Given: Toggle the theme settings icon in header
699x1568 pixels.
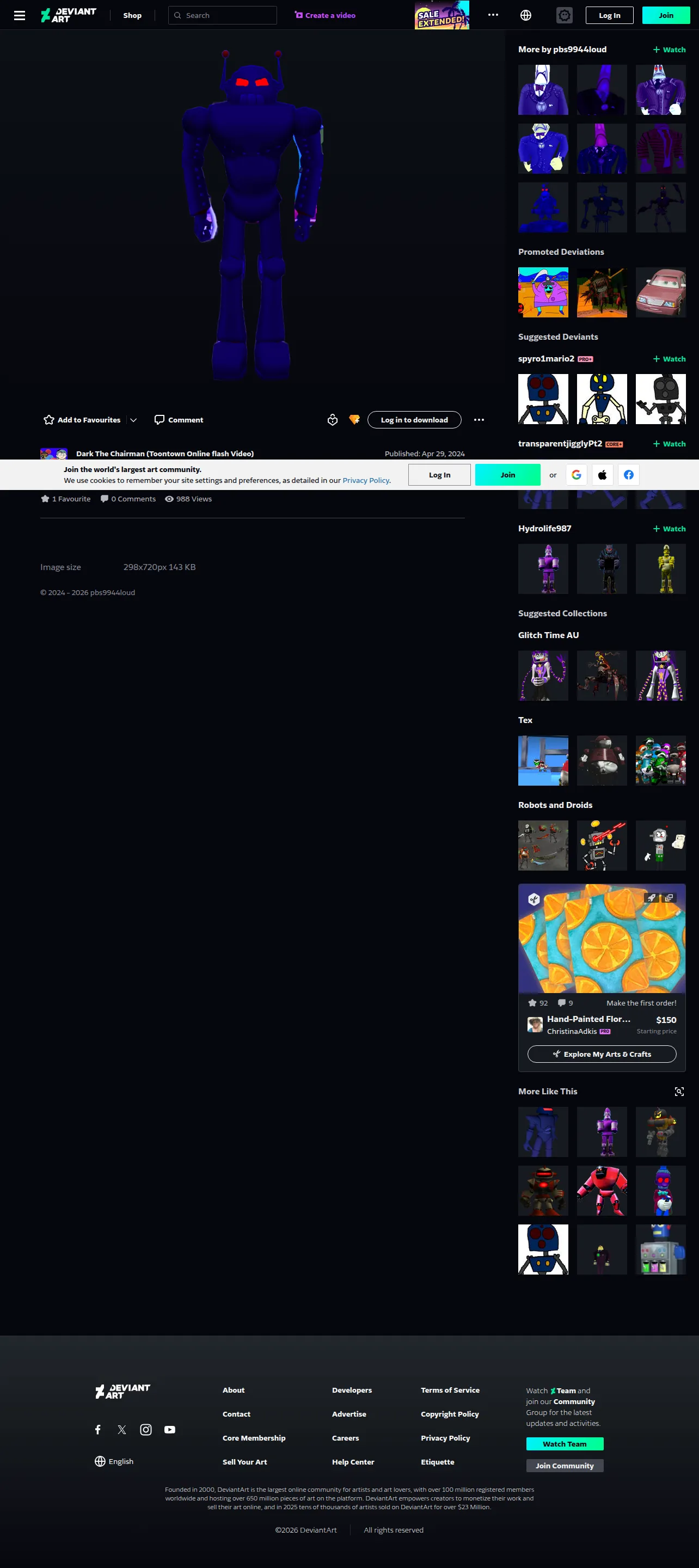Looking at the screenshot, I should [565, 15].
